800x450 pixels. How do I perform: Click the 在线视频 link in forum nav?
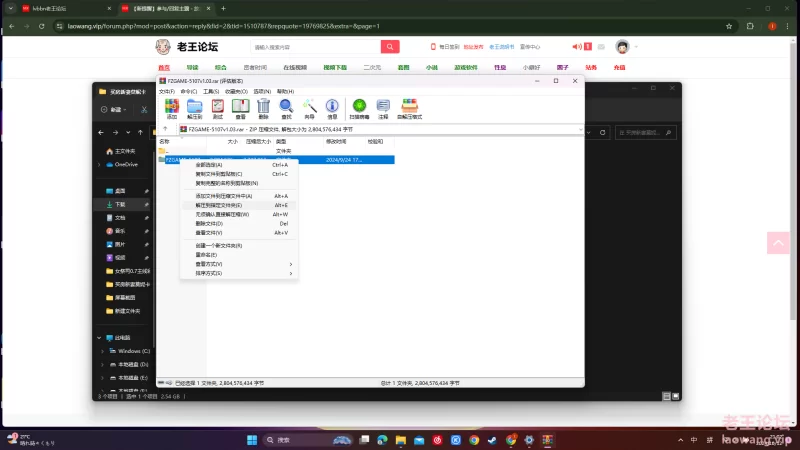point(295,67)
